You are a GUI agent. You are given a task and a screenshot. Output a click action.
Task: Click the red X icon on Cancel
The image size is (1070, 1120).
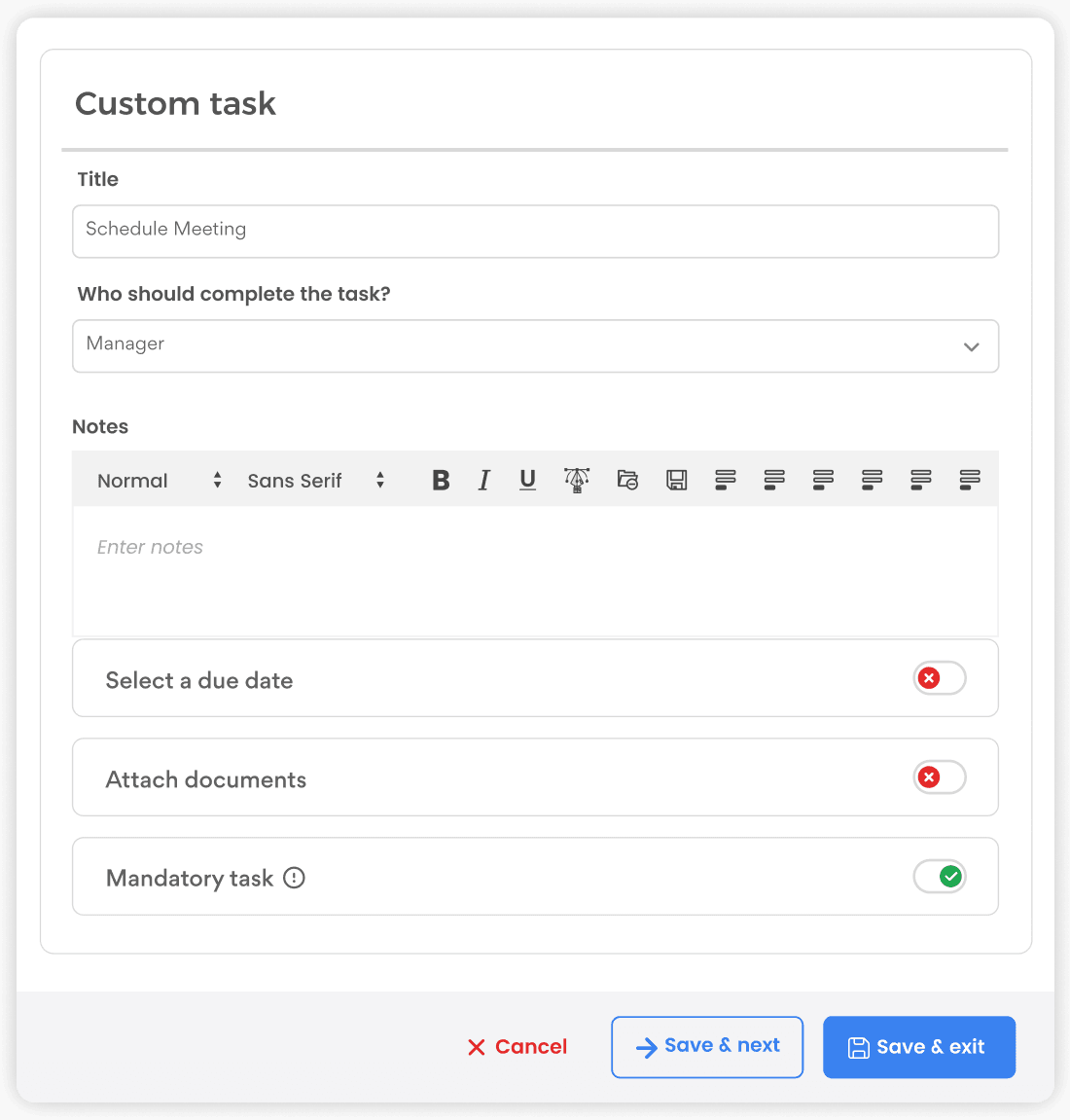click(476, 1047)
